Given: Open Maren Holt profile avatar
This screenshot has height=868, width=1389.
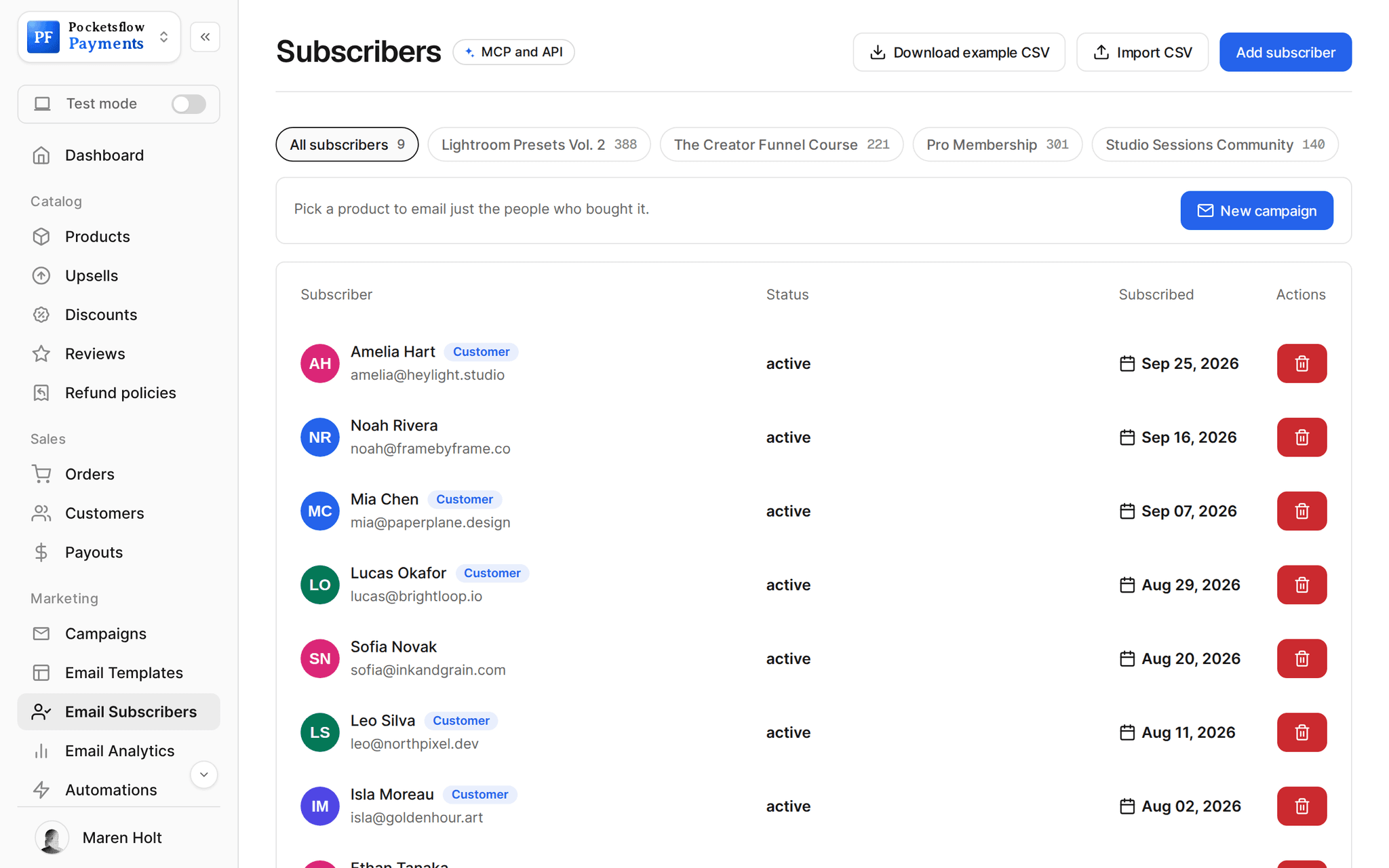Looking at the screenshot, I should click(52, 837).
